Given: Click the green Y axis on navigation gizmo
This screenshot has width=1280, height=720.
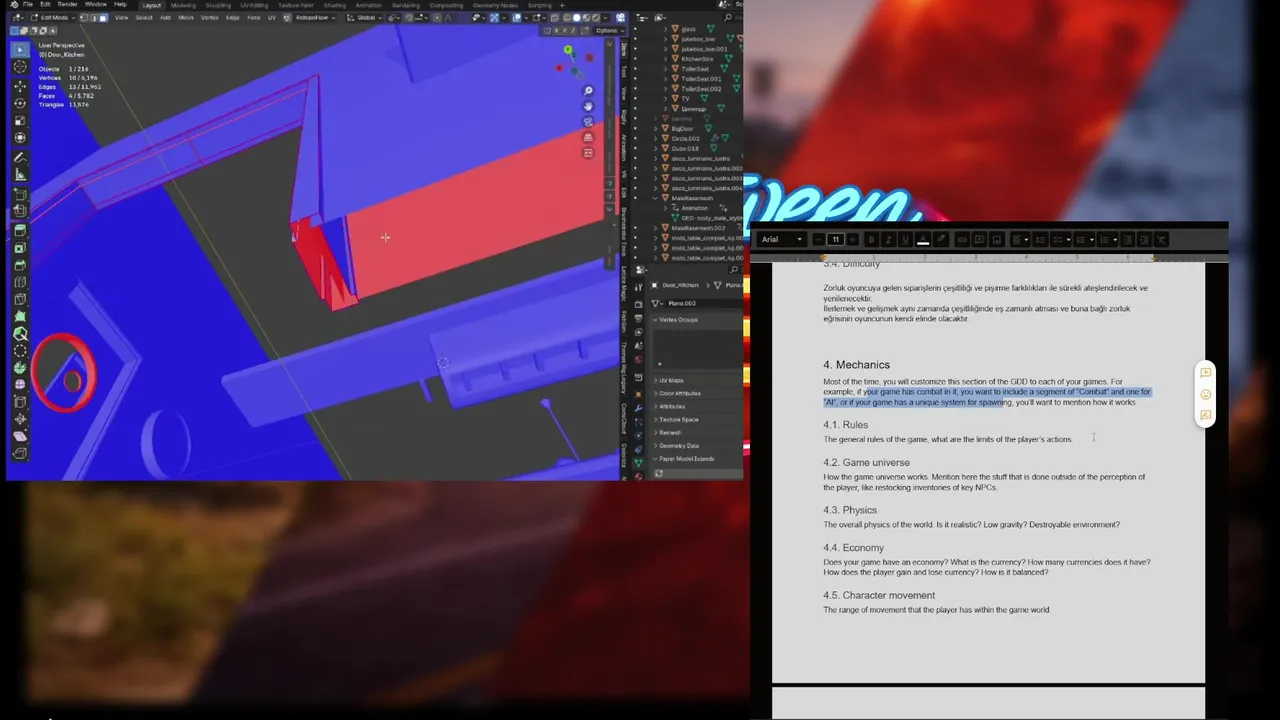Looking at the screenshot, I should pyautogui.click(x=568, y=49).
